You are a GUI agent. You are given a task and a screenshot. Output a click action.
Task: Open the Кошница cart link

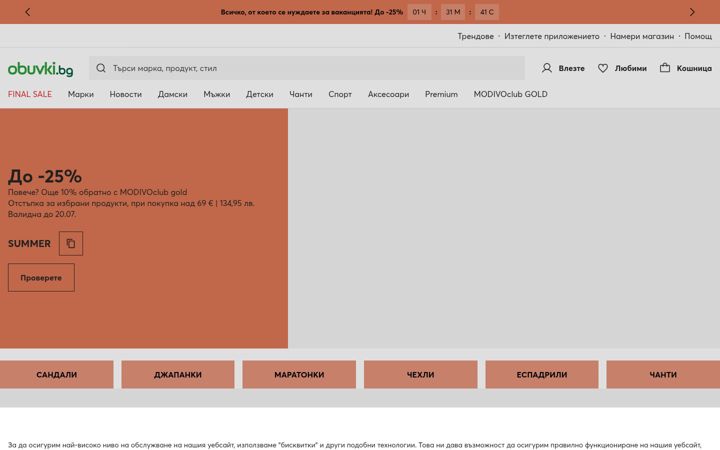coord(694,68)
